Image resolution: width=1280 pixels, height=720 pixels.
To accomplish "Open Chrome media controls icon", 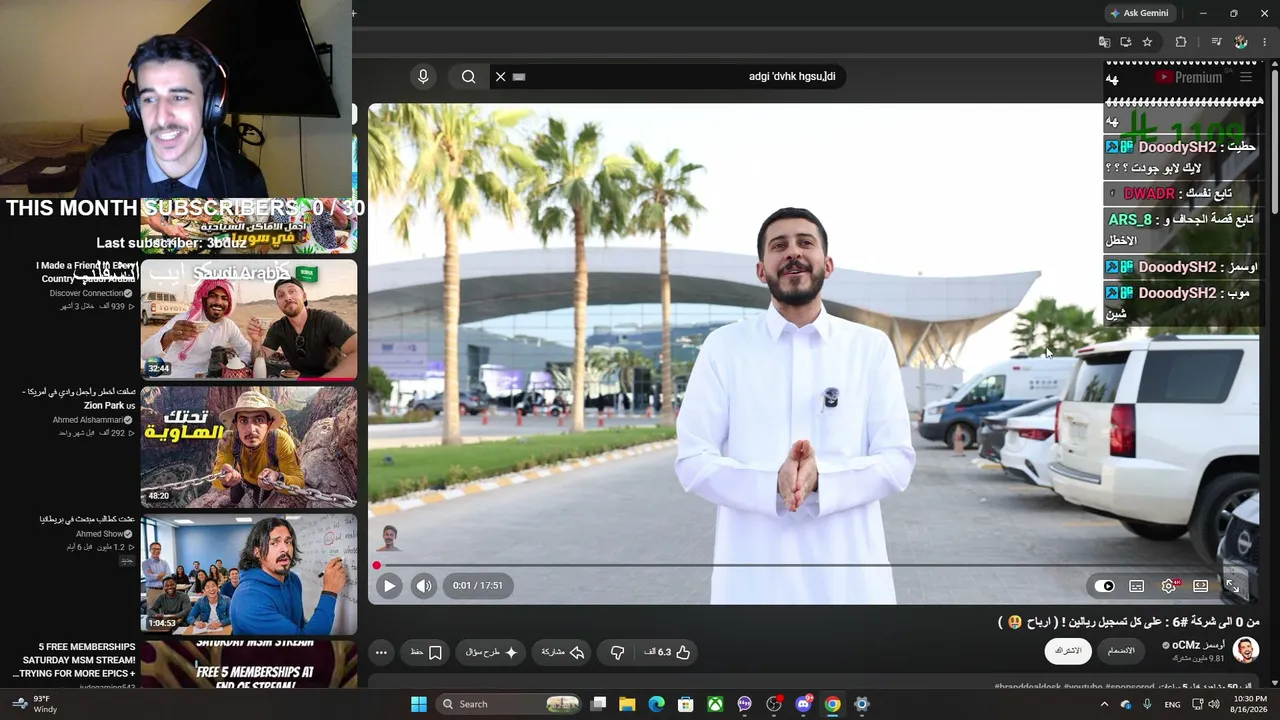I will [1216, 42].
